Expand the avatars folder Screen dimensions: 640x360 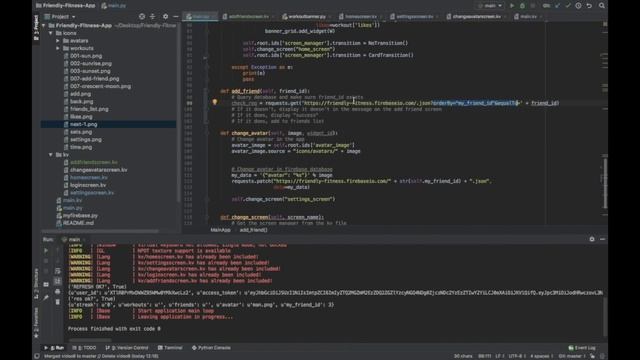pyautogui.click(x=58, y=41)
